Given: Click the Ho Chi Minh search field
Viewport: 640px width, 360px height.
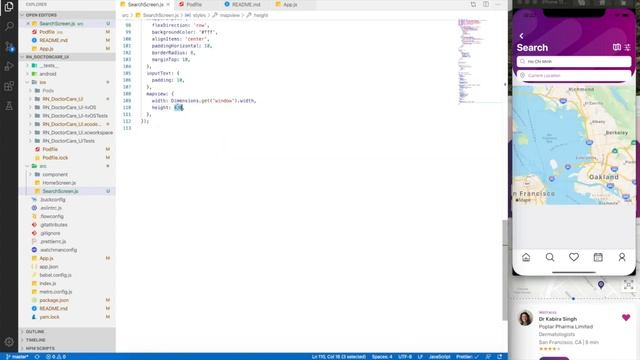Looking at the screenshot, I should tap(574, 61).
